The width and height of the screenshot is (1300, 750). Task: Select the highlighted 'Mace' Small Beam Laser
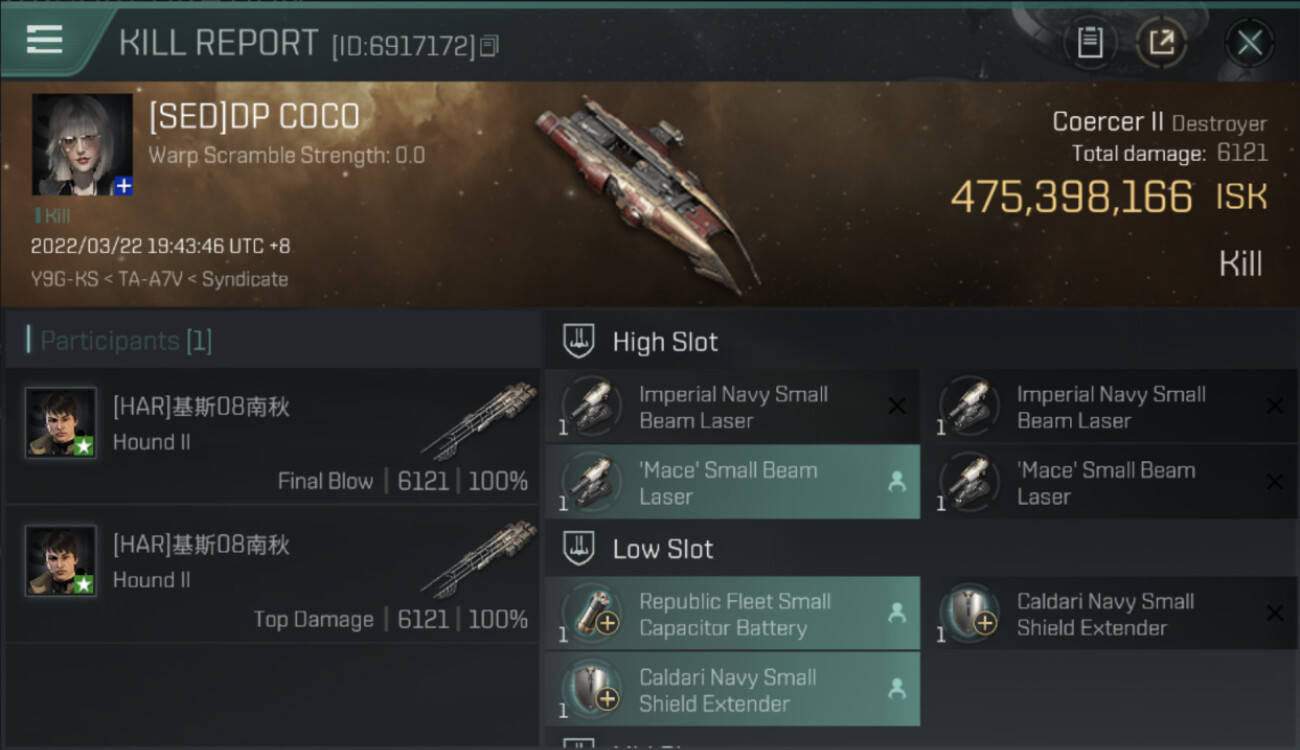point(732,483)
